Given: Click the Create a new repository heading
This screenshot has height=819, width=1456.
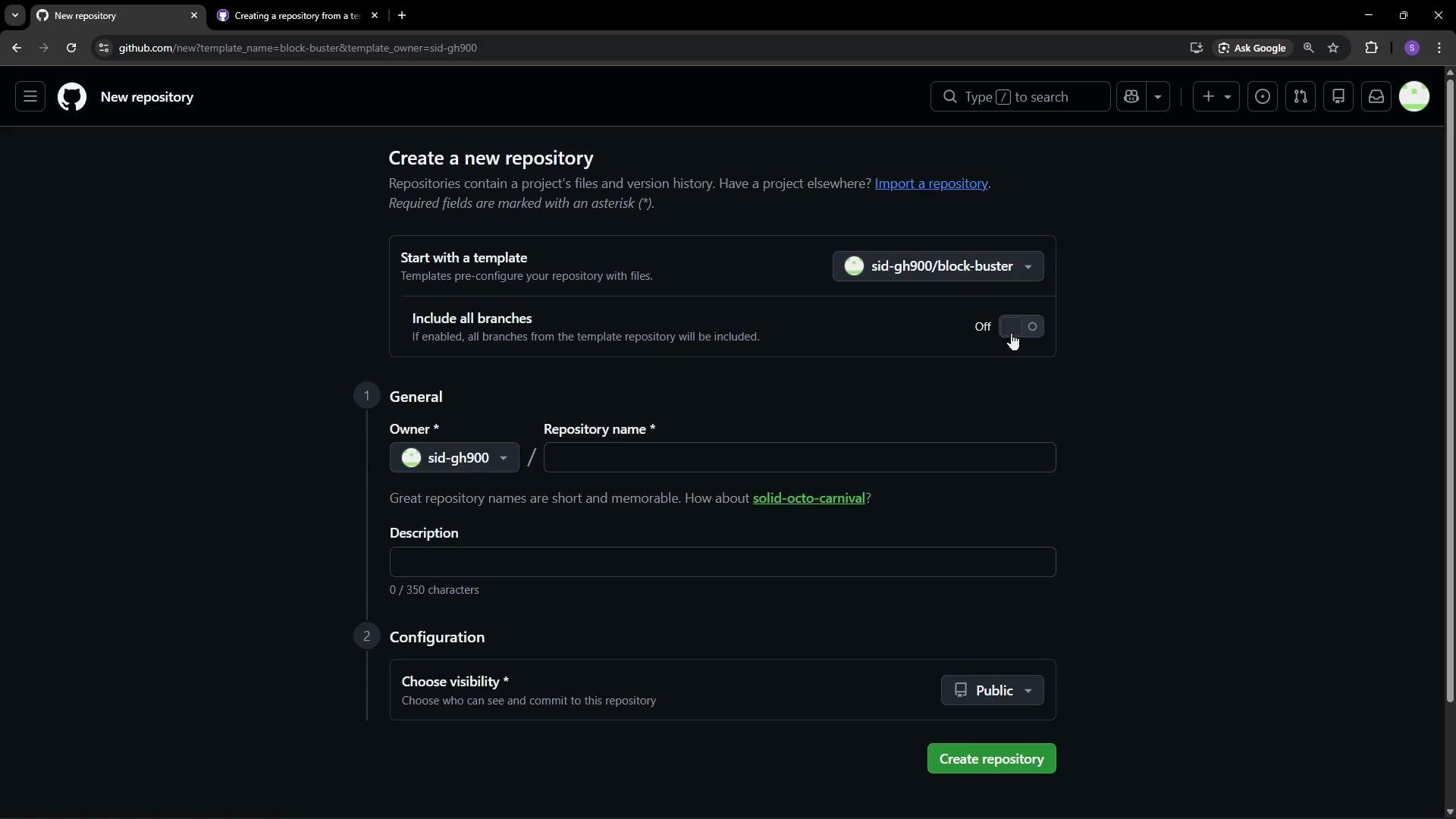Looking at the screenshot, I should [491, 158].
